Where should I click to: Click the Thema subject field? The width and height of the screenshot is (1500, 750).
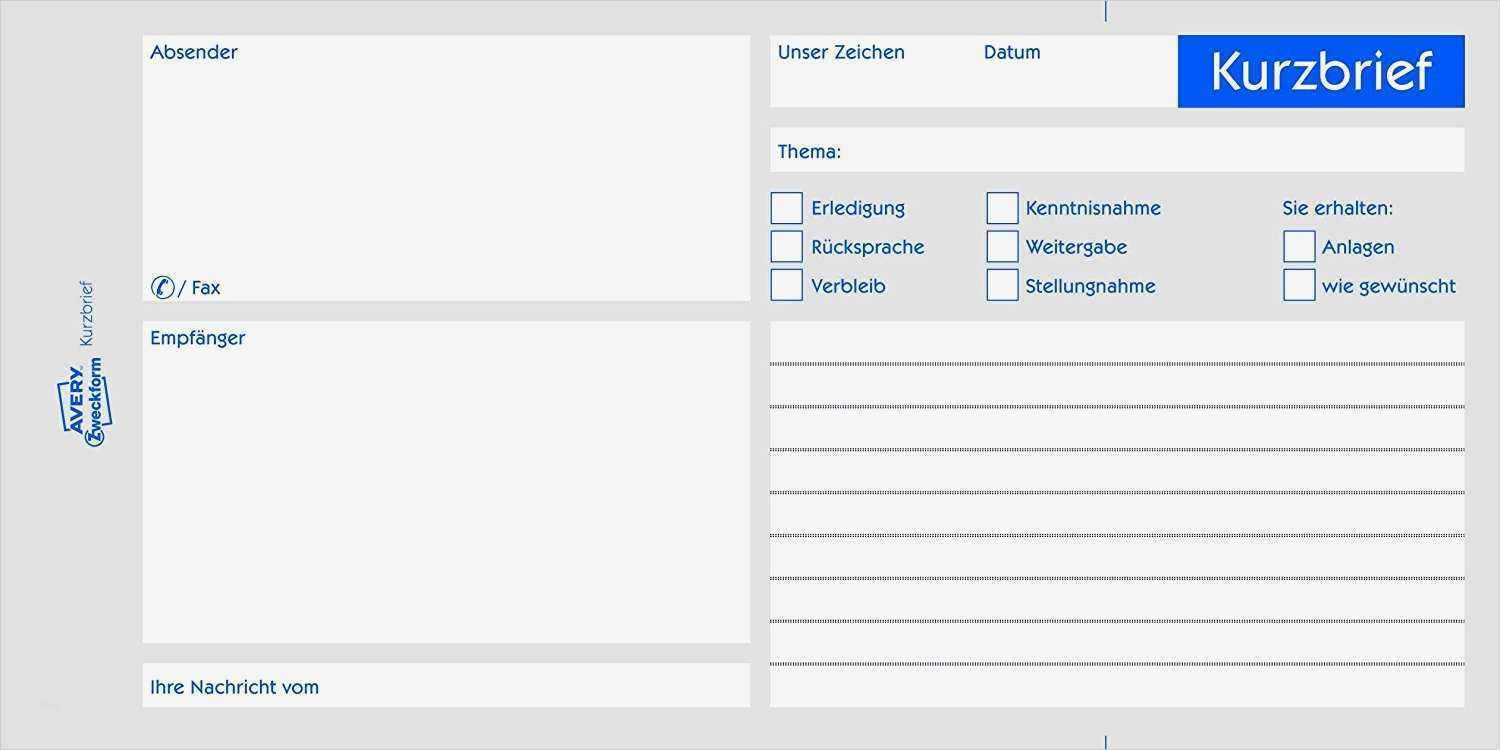pyautogui.click(x=1150, y=151)
